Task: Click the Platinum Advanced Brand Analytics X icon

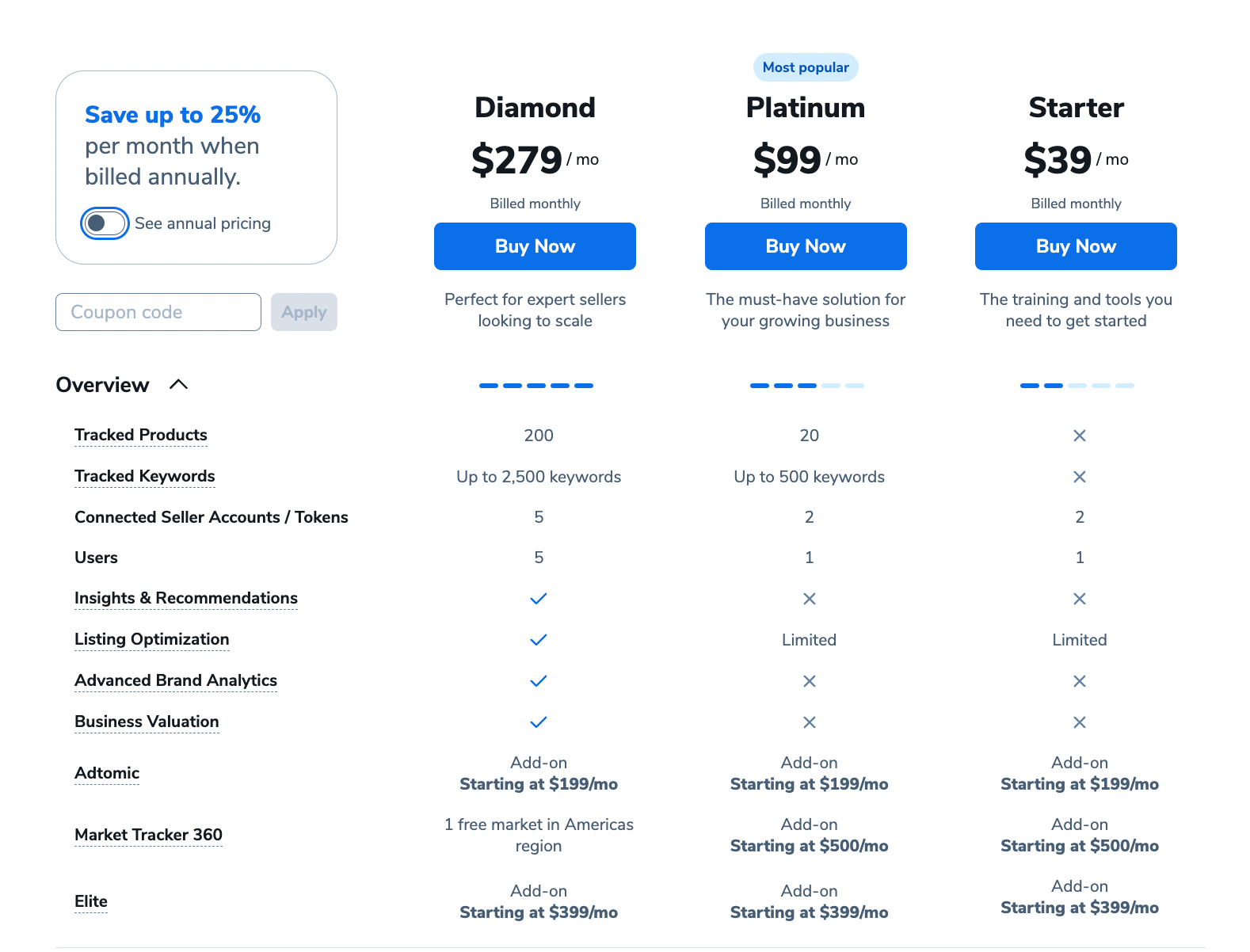Action: pos(809,681)
